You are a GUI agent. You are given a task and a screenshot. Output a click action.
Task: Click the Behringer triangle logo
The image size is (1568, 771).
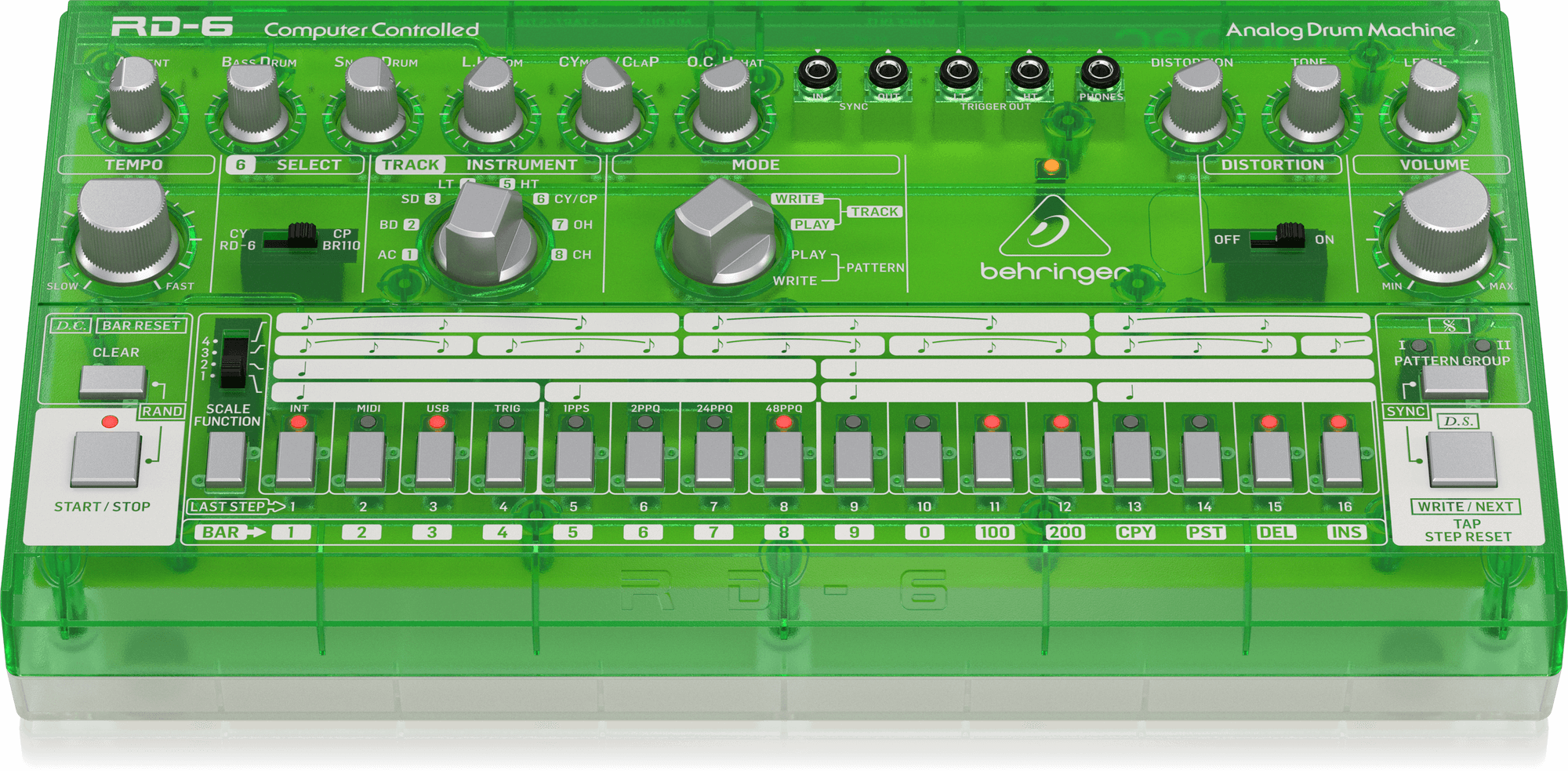[x=1053, y=229]
